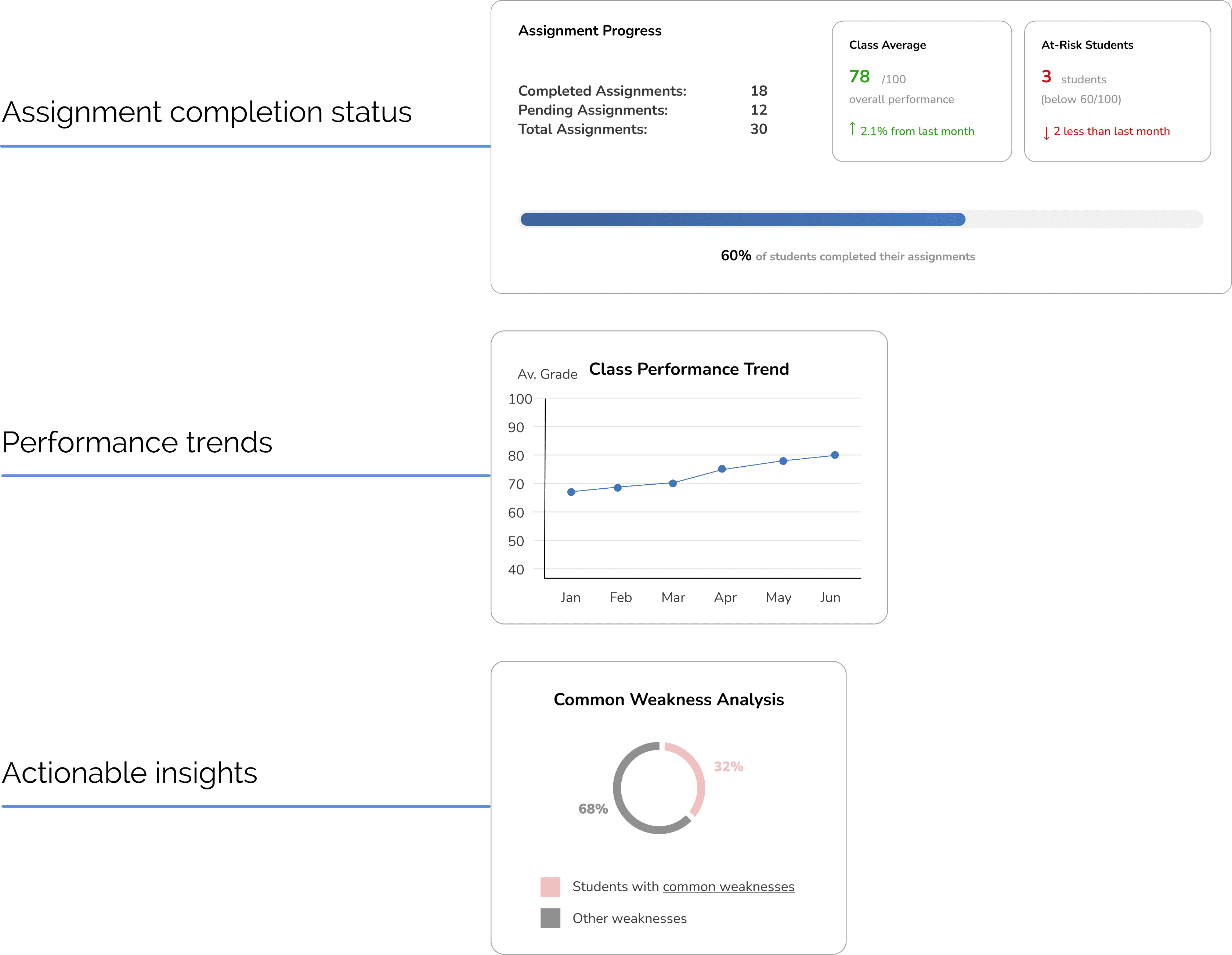
Task: Click the pink legend color square
Action: coord(550,887)
